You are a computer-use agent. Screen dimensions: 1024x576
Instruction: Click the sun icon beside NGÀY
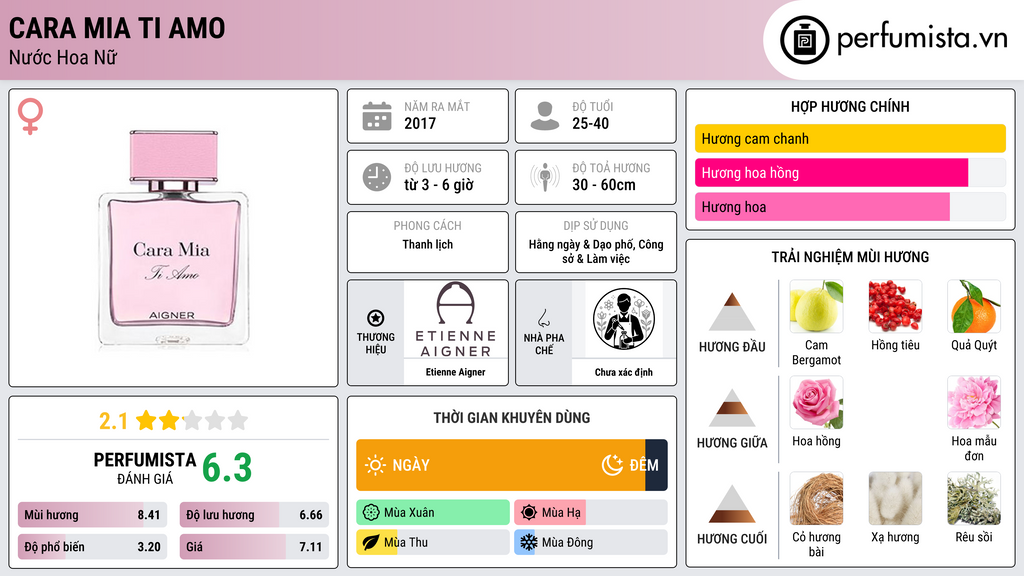tap(376, 465)
